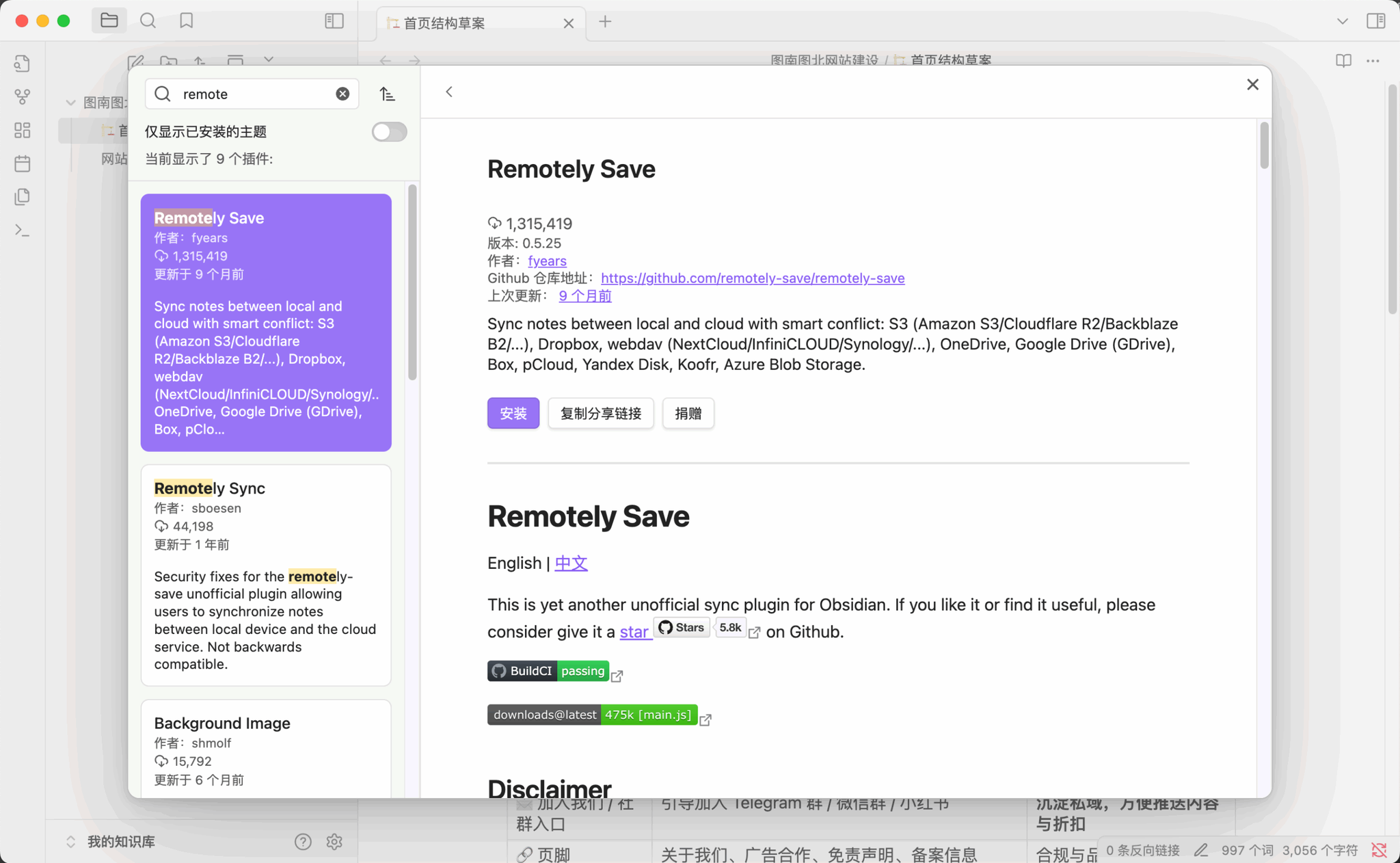The height and width of the screenshot is (863, 1400).
Task: Click the GitHub Stars 5.8k badge
Action: 700,628
